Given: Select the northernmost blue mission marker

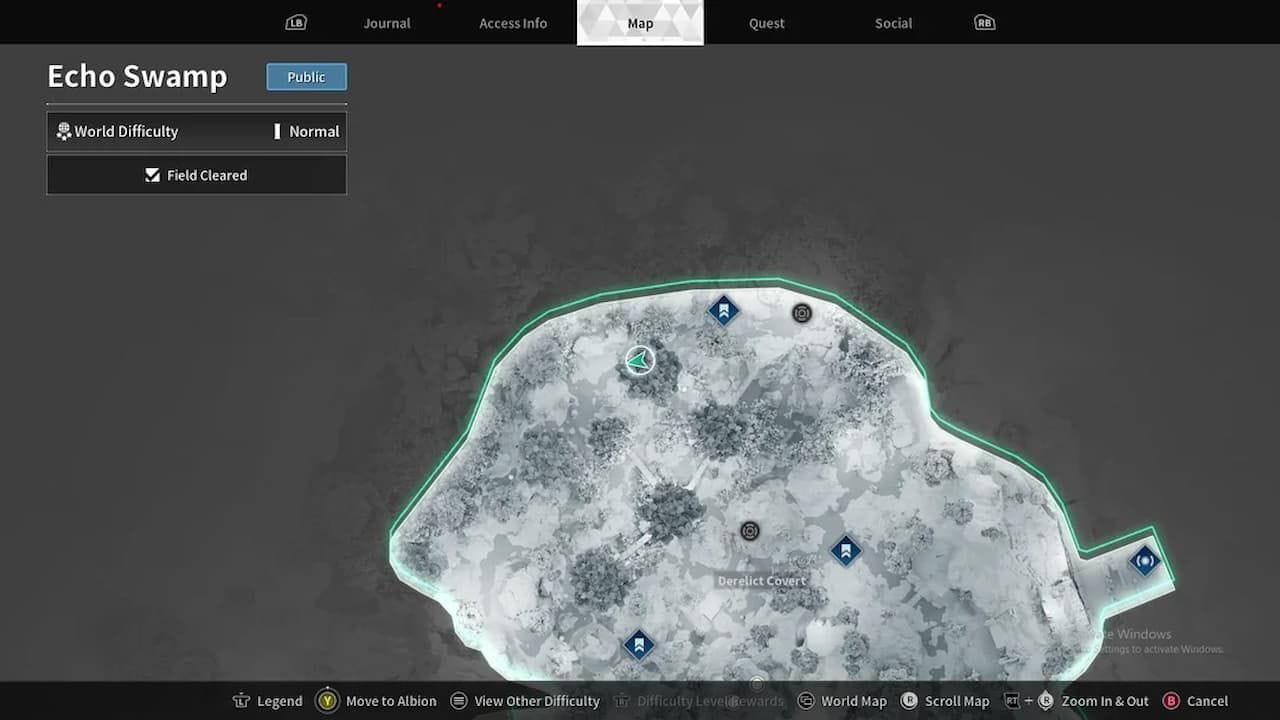Looking at the screenshot, I should [723, 311].
